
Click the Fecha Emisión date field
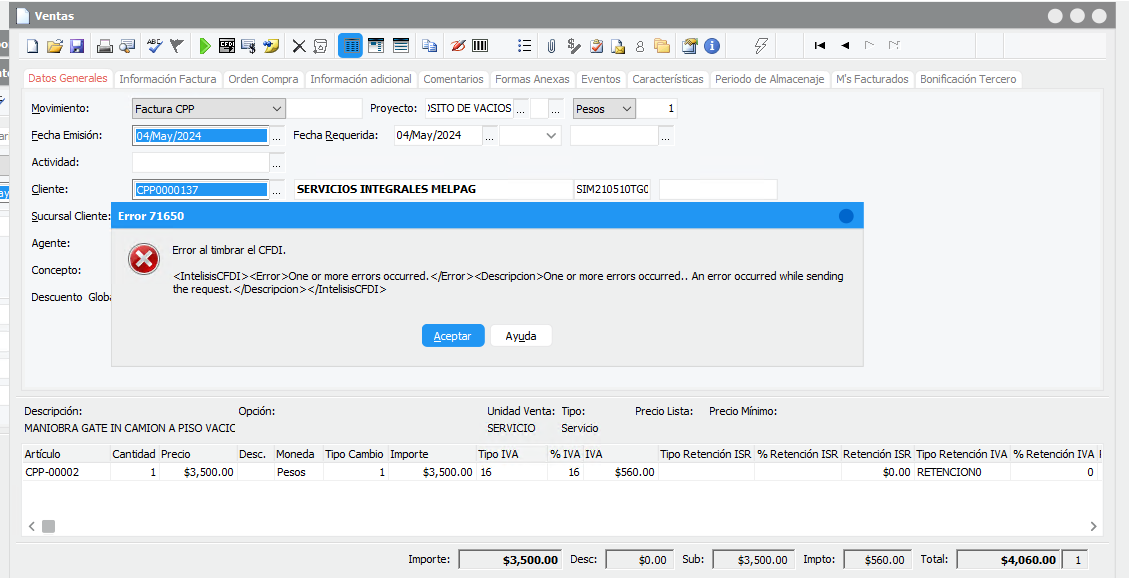coord(200,136)
